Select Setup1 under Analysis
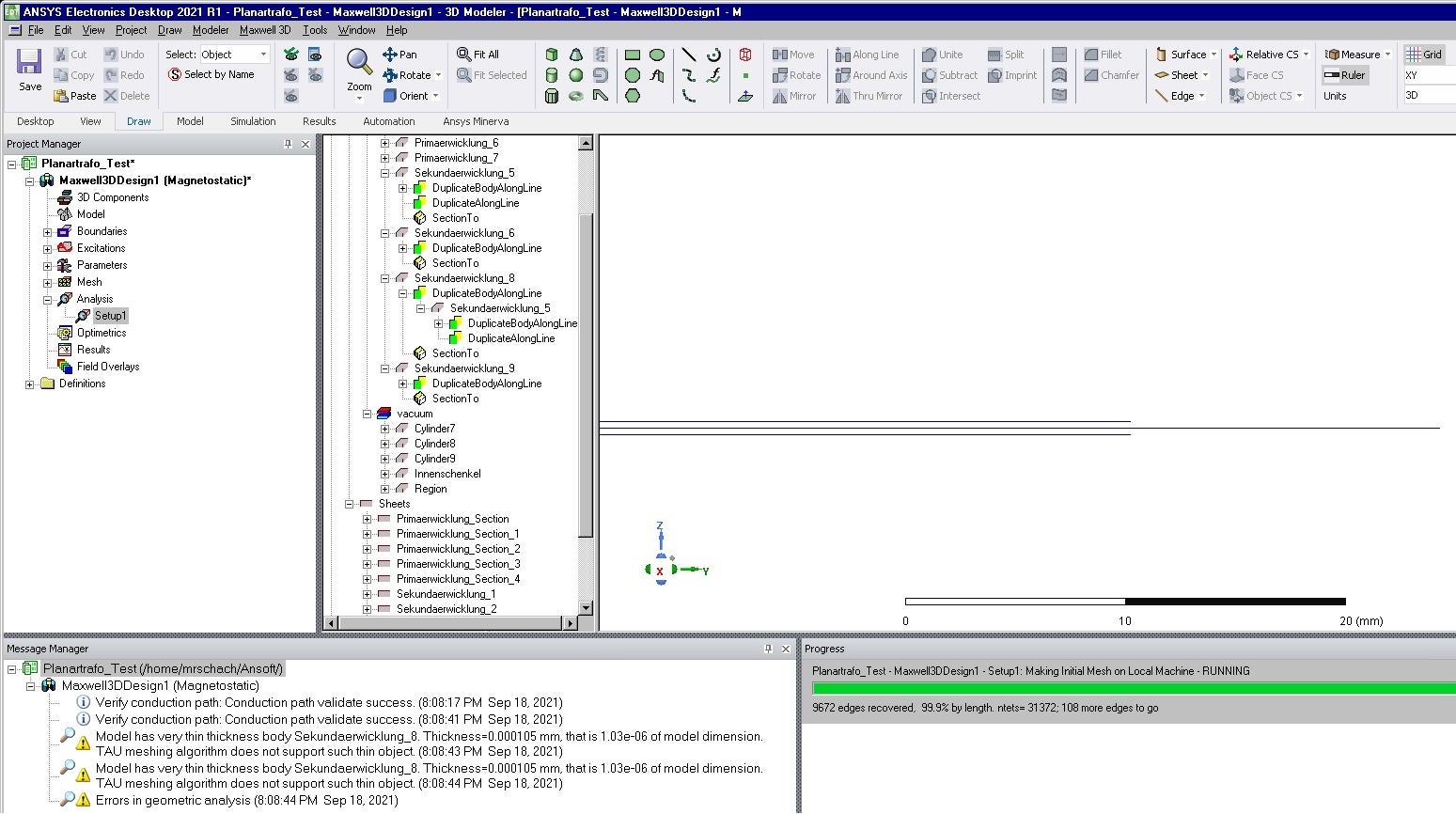The image size is (1456, 814). click(110, 316)
